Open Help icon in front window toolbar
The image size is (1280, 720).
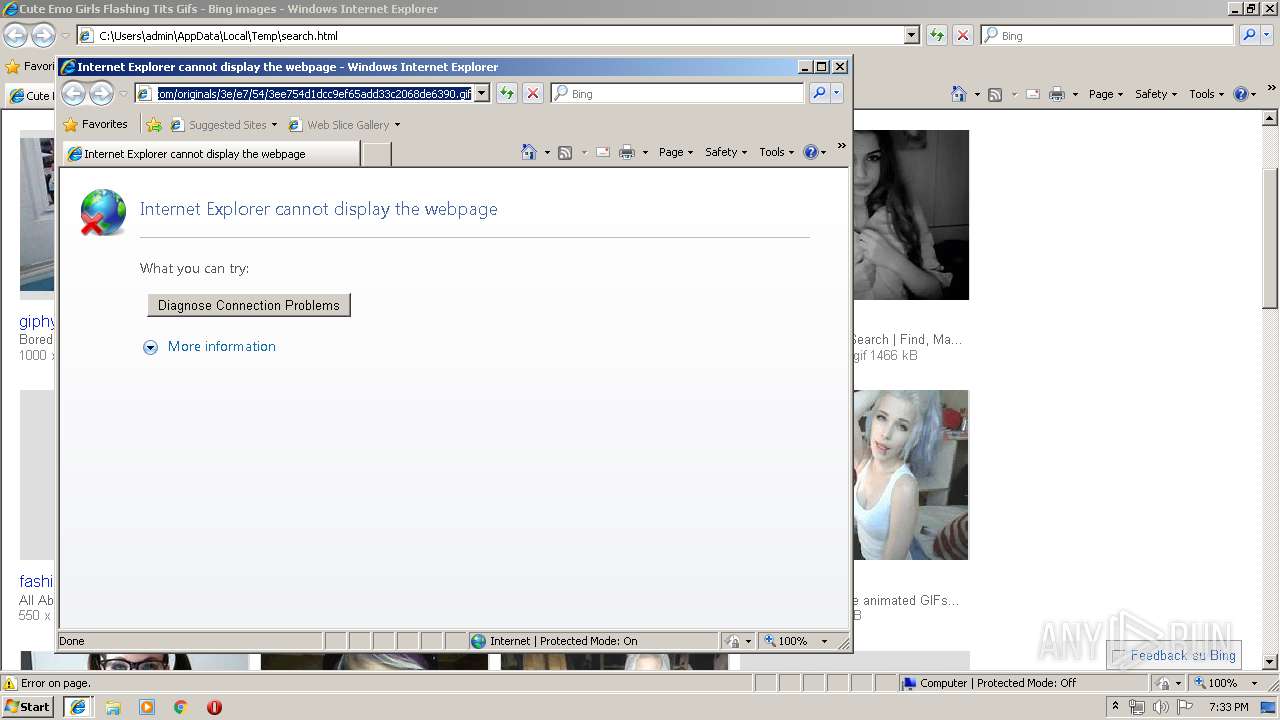pyautogui.click(x=810, y=152)
